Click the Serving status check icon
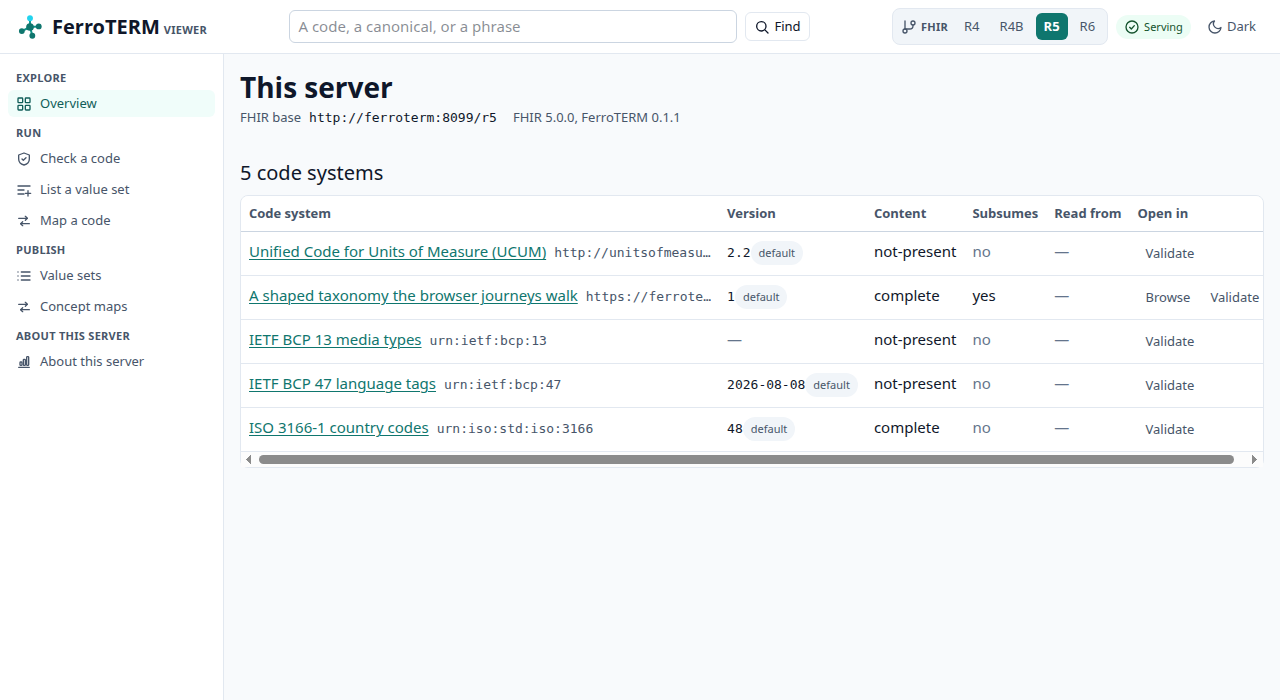Screen dimensions: 1280x700 (x=1132, y=27)
